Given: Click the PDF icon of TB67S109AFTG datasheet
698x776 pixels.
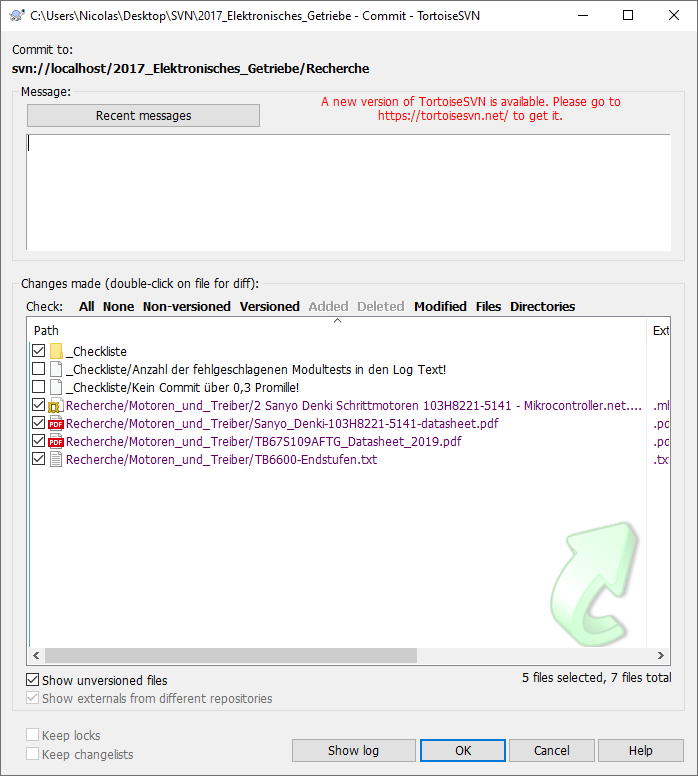Looking at the screenshot, I should [x=56, y=441].
